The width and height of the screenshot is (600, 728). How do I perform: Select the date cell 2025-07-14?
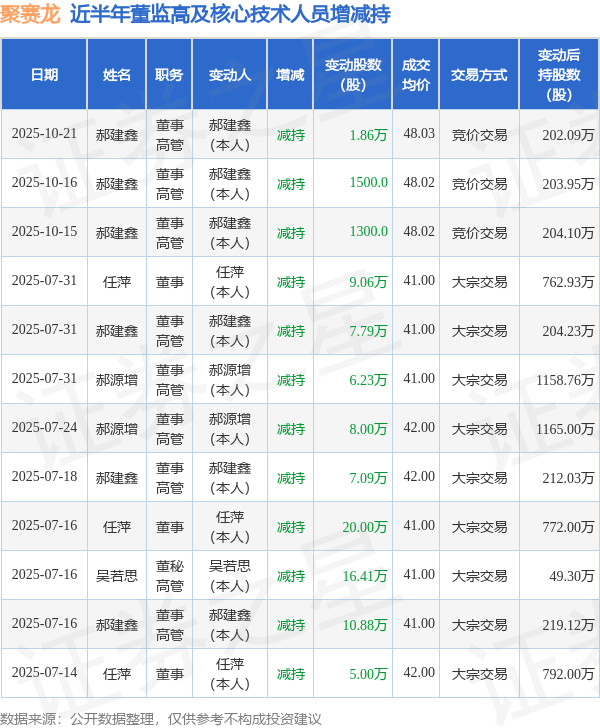[44, 673]
